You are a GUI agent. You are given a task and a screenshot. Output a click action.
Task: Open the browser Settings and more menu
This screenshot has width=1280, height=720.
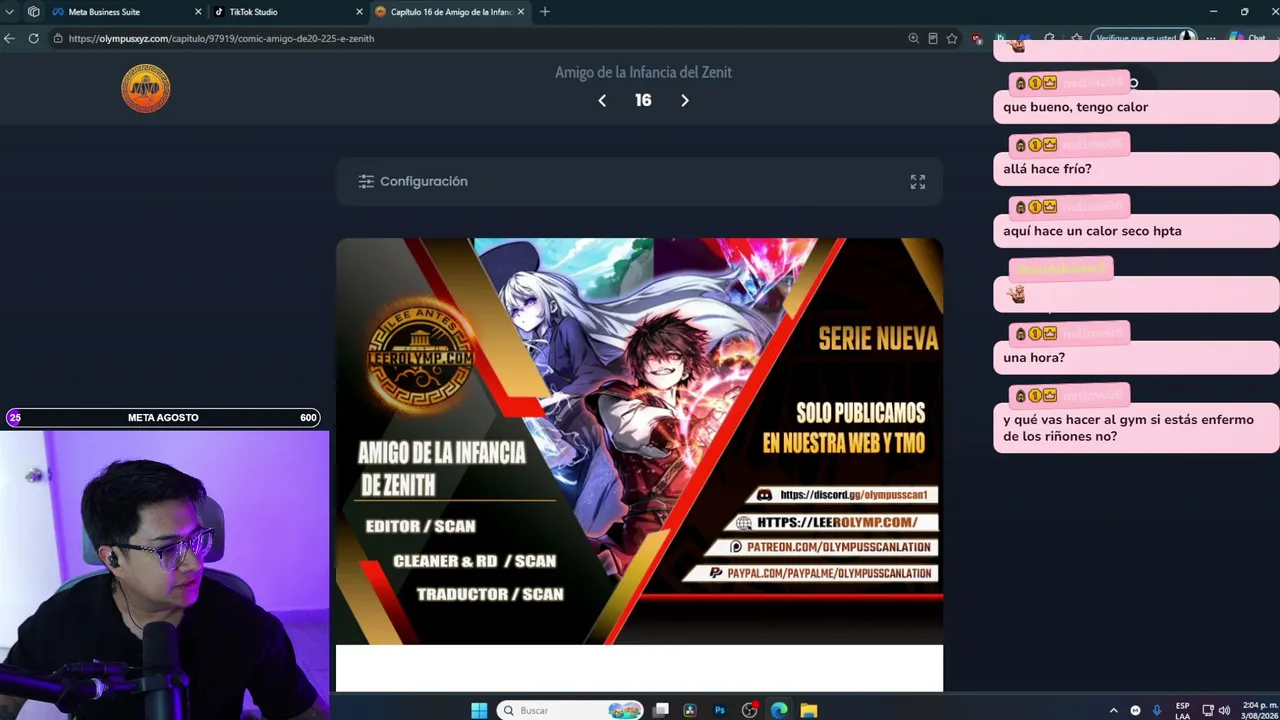(x=1211, y=38)
